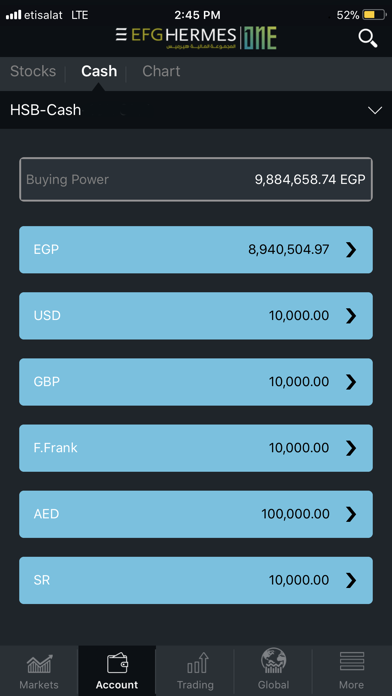Open the AED 100,000.00 row
392x696 pixels.
pos(196,514)
